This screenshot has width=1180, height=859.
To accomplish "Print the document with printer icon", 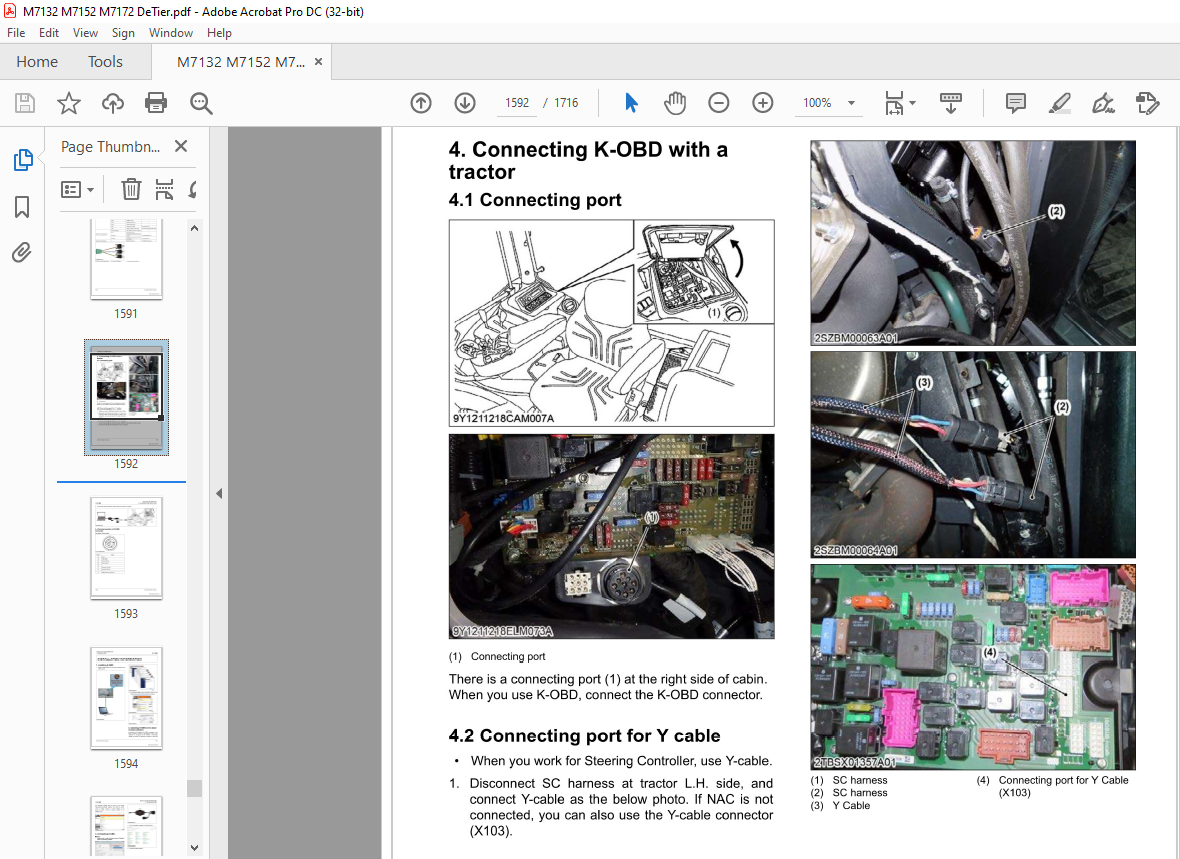I will 156,103.
